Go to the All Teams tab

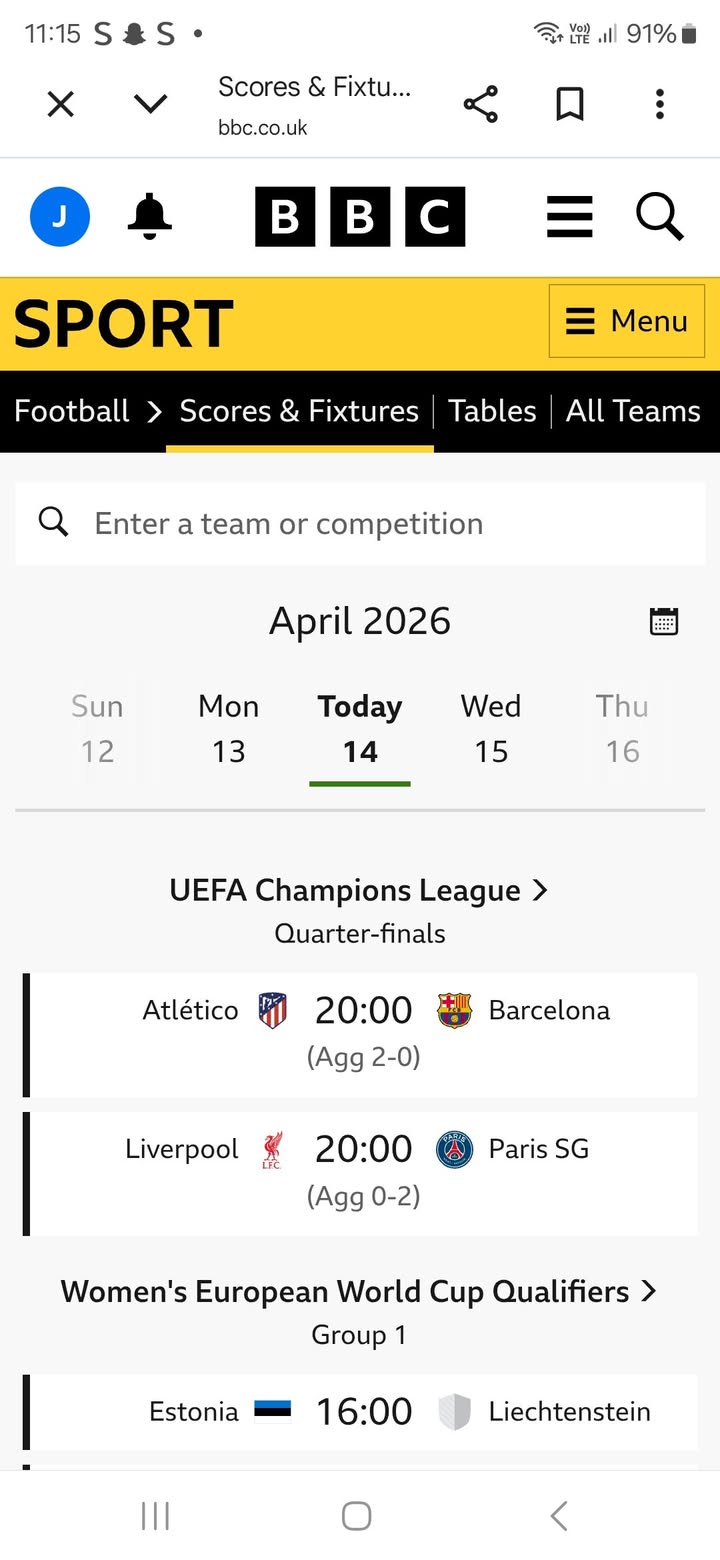(633, 411)
